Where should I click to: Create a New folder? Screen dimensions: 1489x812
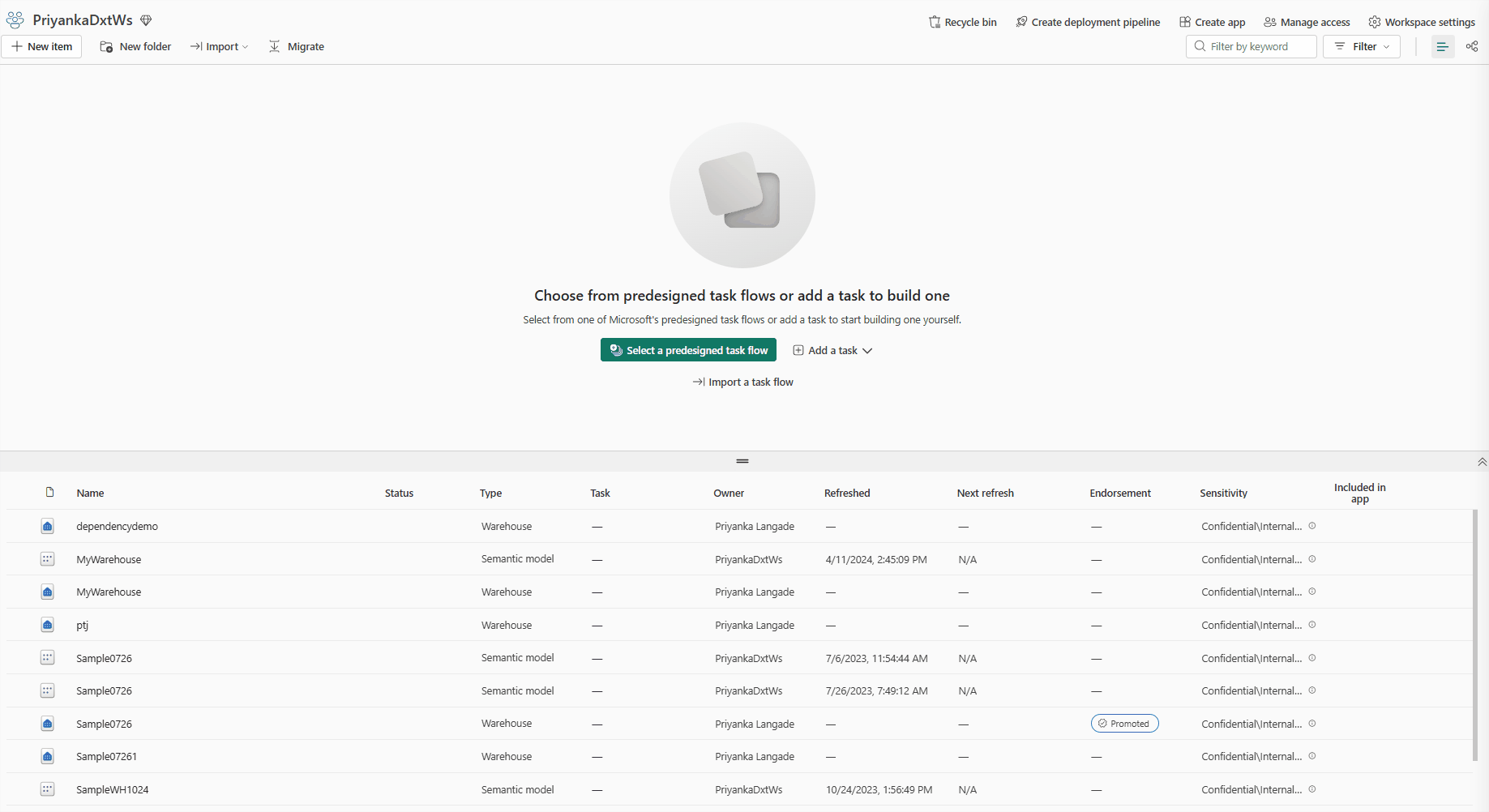coord(135,46)
